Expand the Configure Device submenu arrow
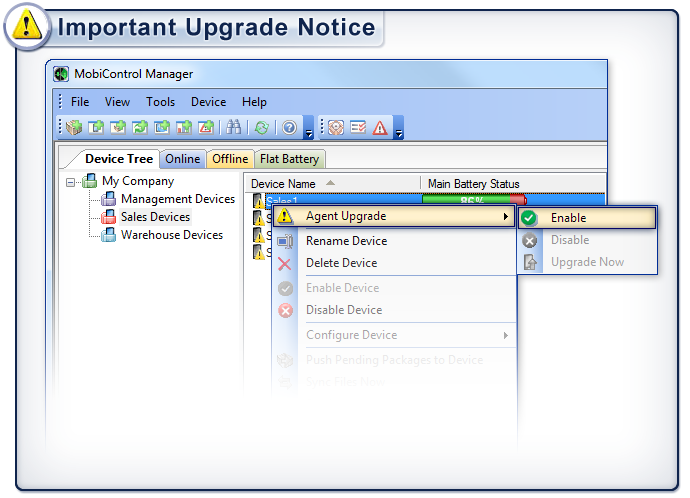This screenshot has width=690, height=498. (x=506, y=335)
